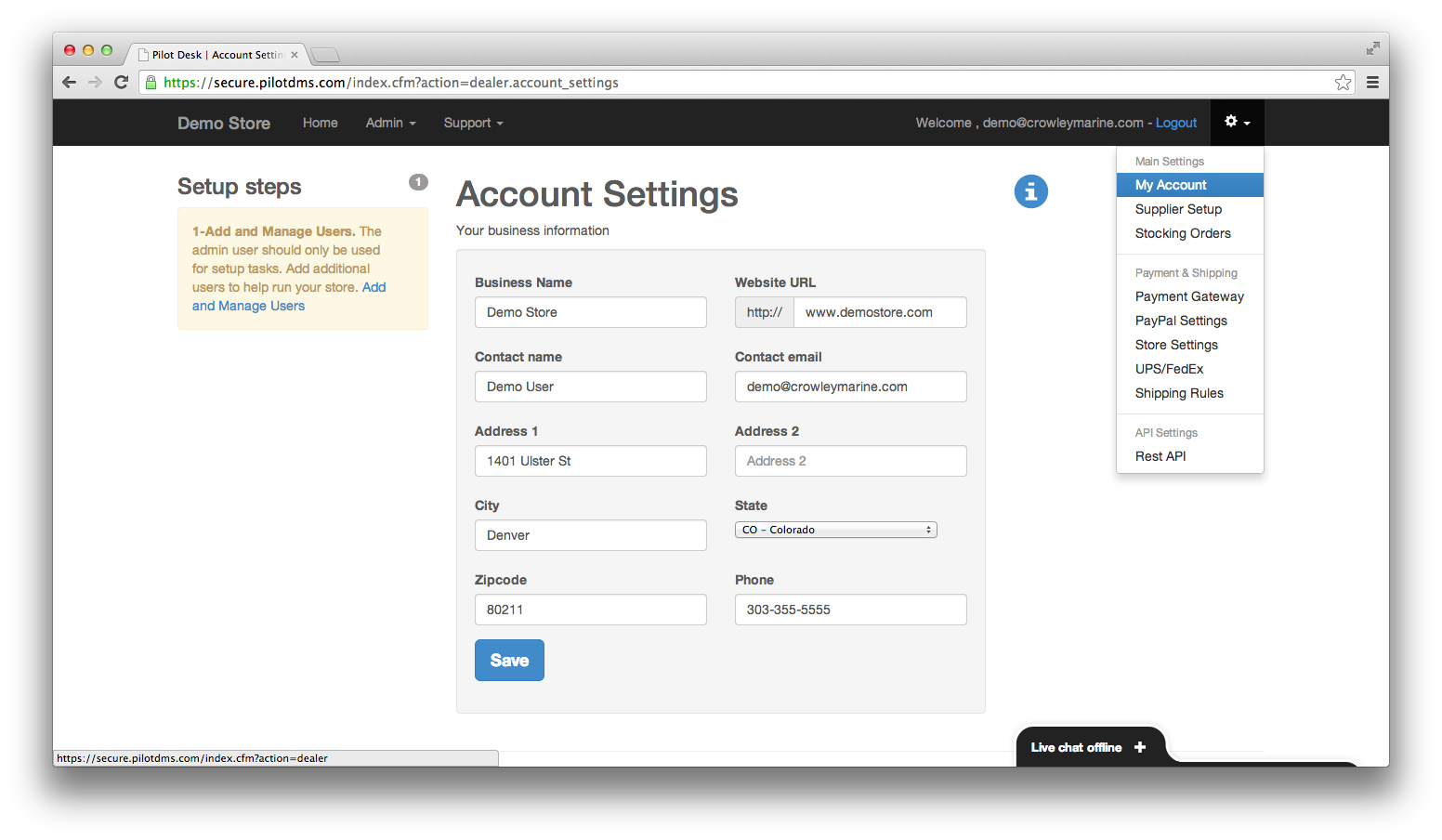The image size is (1442, 840).
Task: Select Stocking Orders from the menu
Action: click(x=1182, y=232)
